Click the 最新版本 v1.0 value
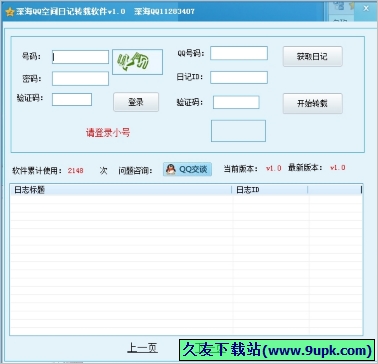Image resolution: width=378 pixels, height=364 pixels. point(338,168)
